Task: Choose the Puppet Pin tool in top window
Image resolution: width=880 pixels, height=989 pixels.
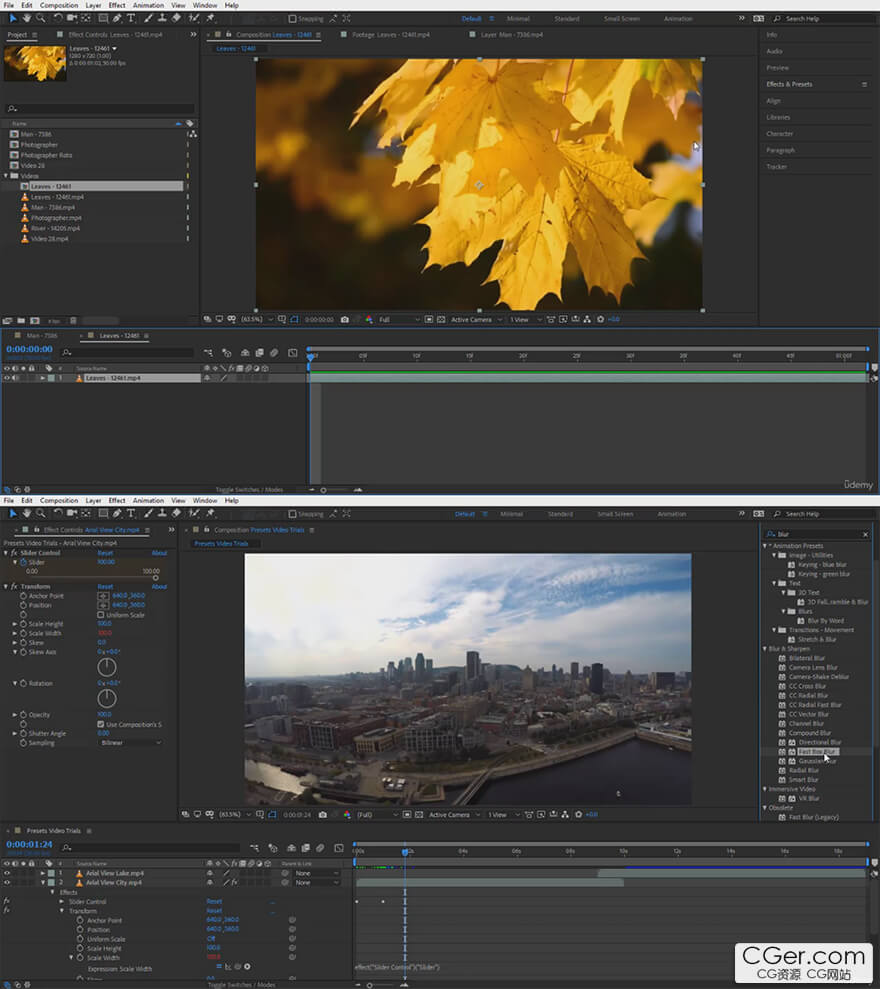Action: click(211, 18)
